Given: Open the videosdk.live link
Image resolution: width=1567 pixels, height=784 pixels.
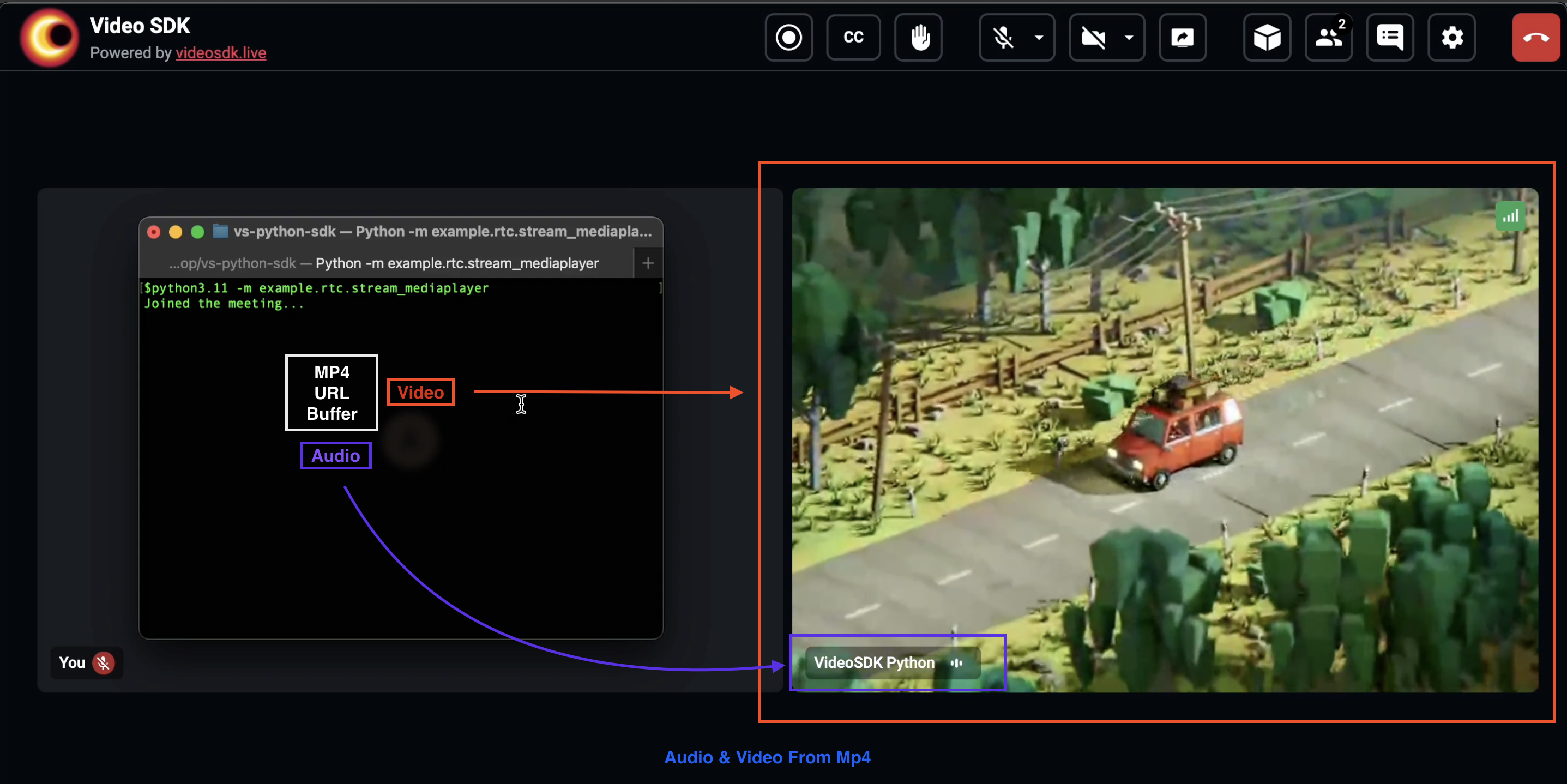Looking at the screenshot, I should (x=221, y=53).
